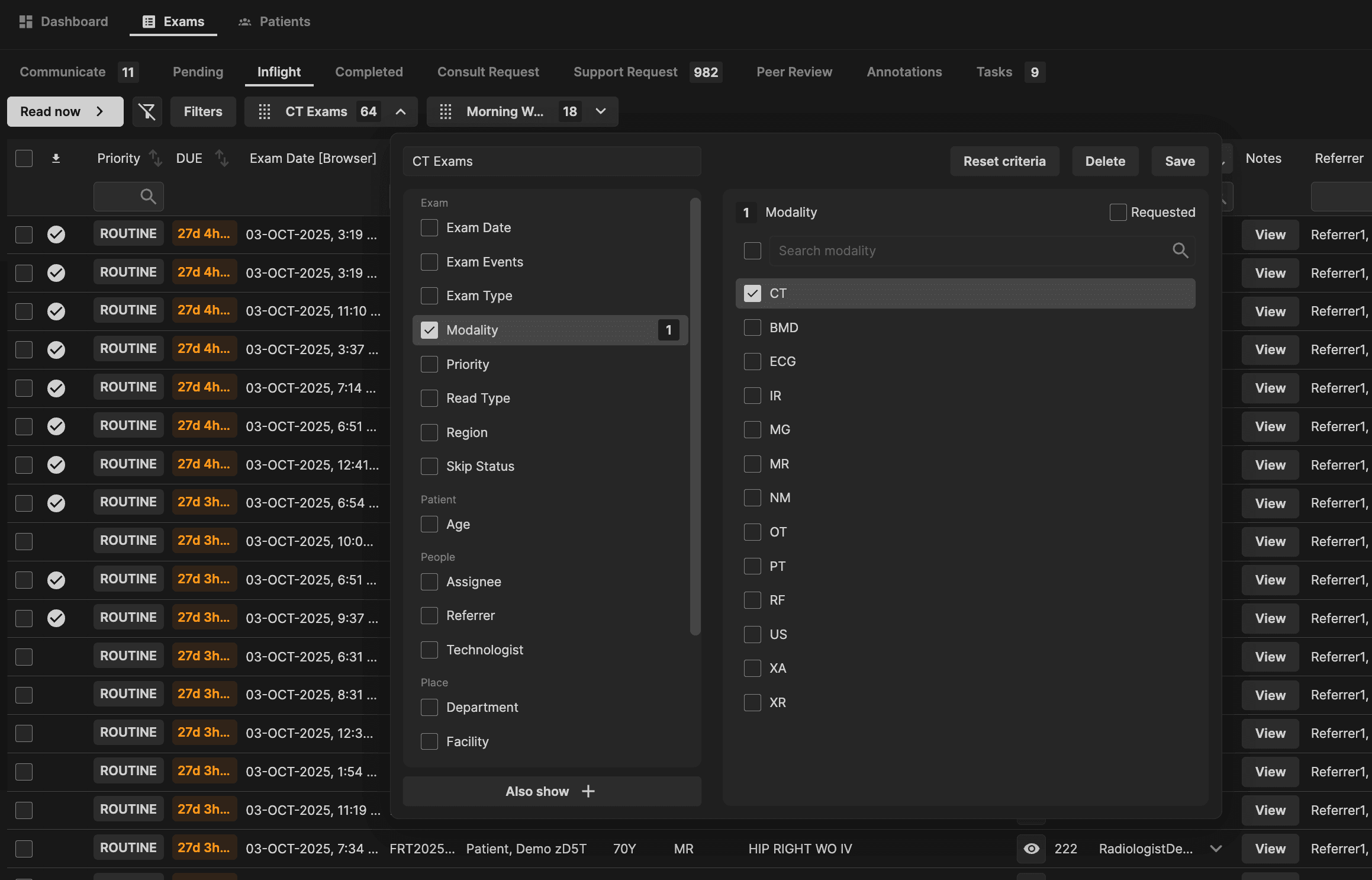
Task: Click the search magnifier in modality field
Action: [x=1180, y=250]
